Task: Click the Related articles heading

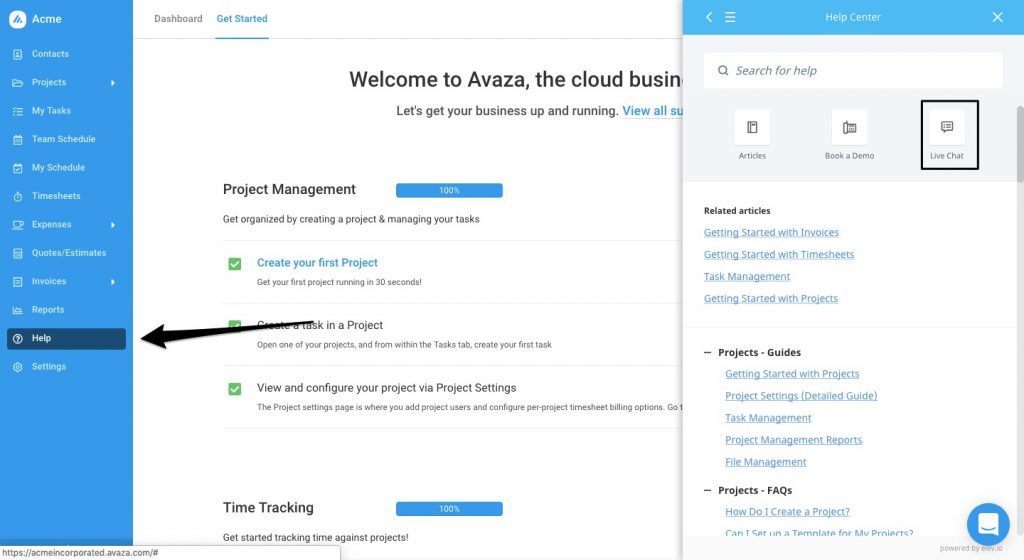Action: point(737,211)
